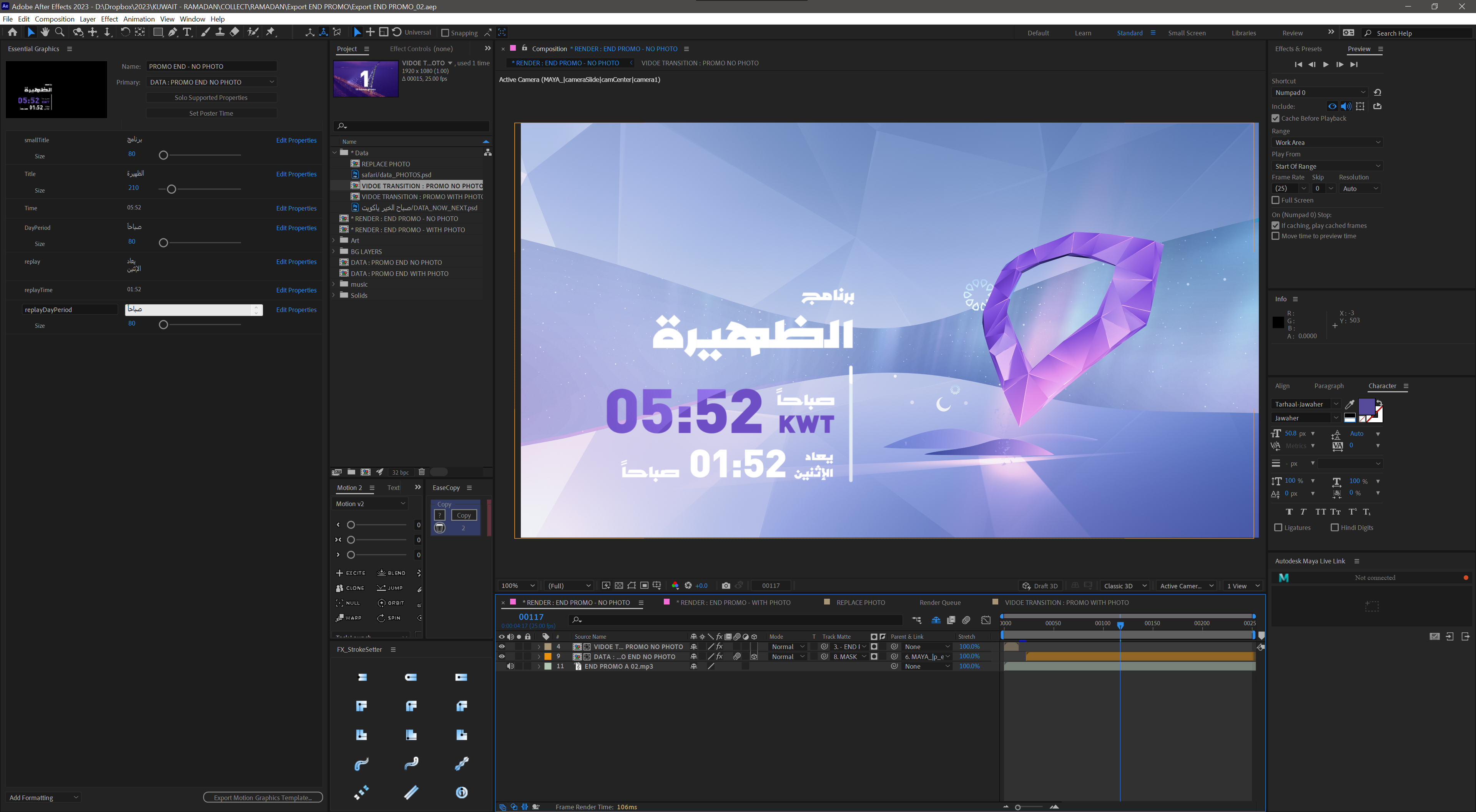Hide the VIDOE TRANSITION layer eye toggle

coord(502,646)
